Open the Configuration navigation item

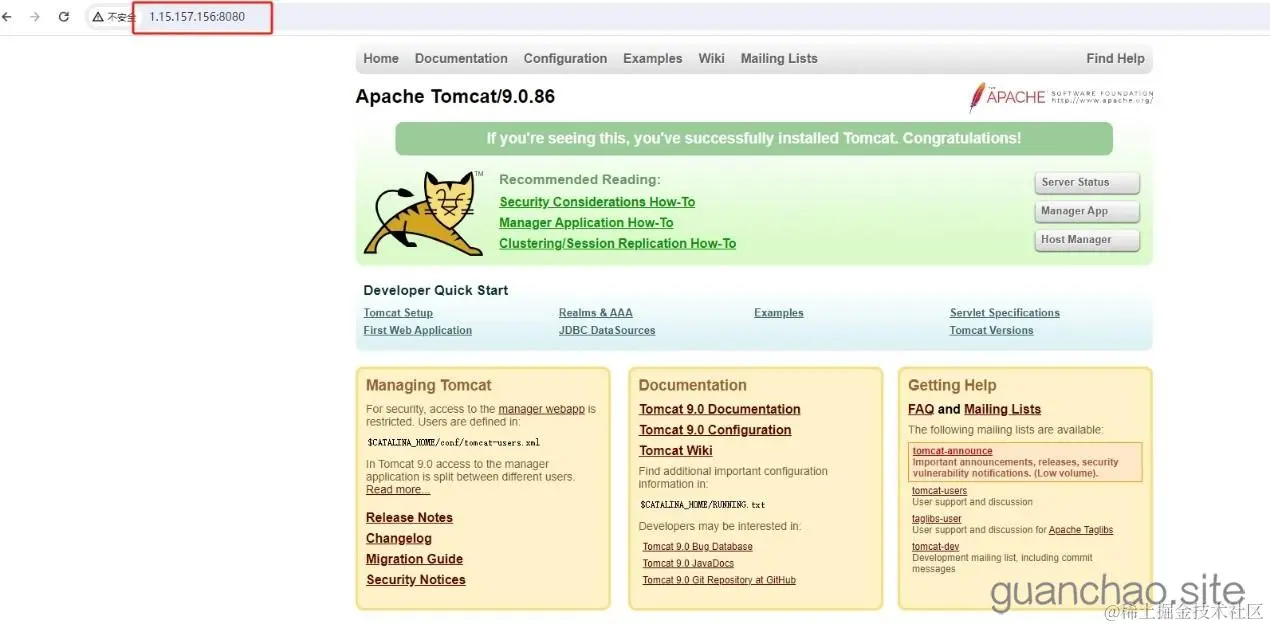tap(565, 59)
